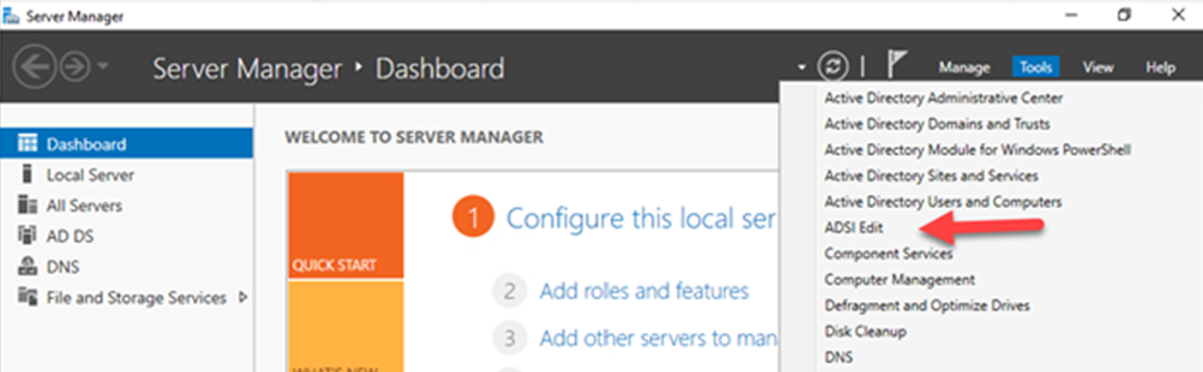Launch Active Directory Module for Windows PowerShell
This screenshot has width=1203, height=372.
[977, 150]
